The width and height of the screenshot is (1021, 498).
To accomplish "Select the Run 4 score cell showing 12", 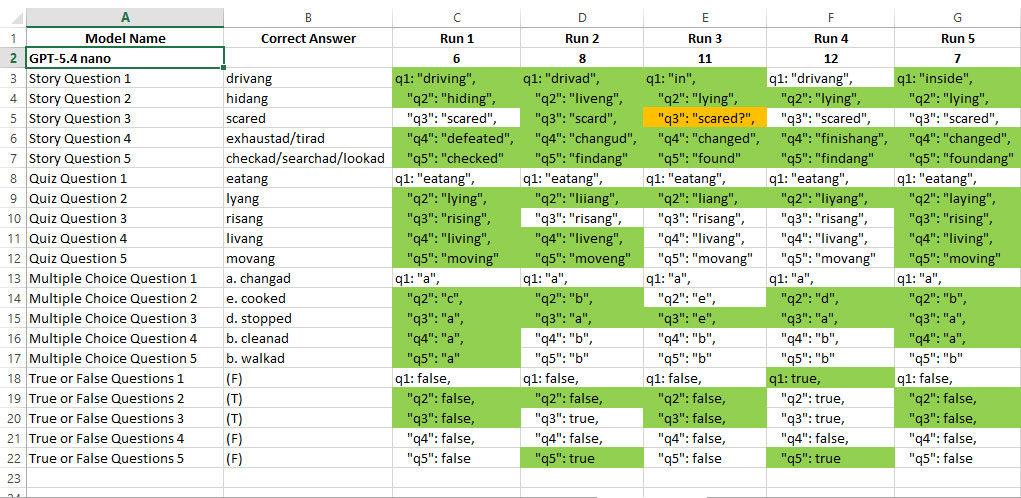I will coord(831,58).
